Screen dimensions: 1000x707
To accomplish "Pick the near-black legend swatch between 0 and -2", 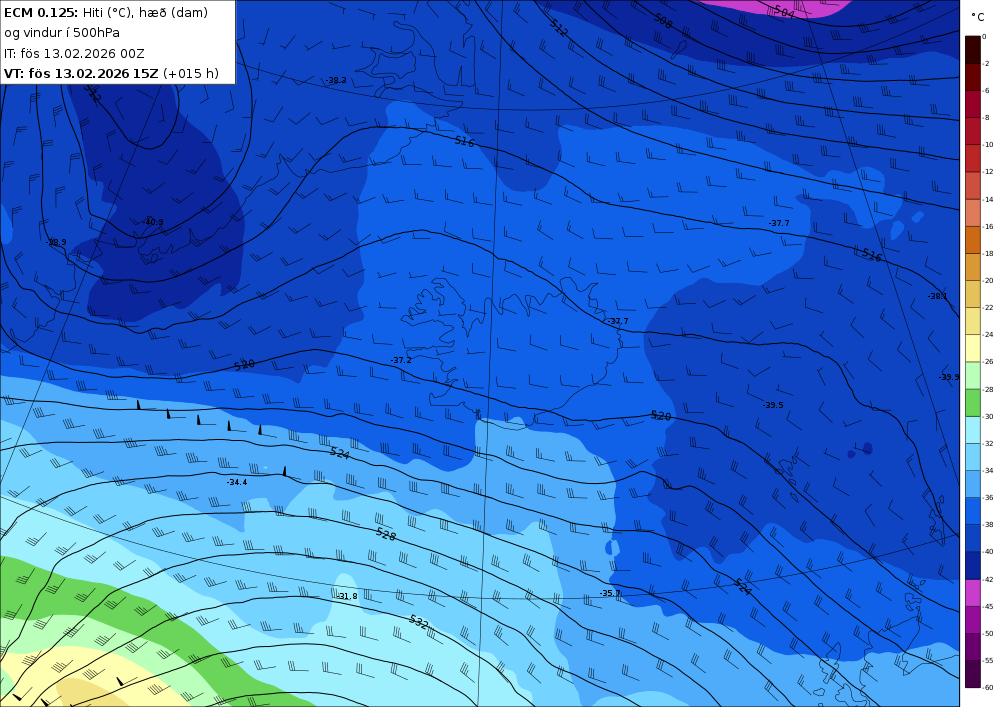I will (973, 50).
